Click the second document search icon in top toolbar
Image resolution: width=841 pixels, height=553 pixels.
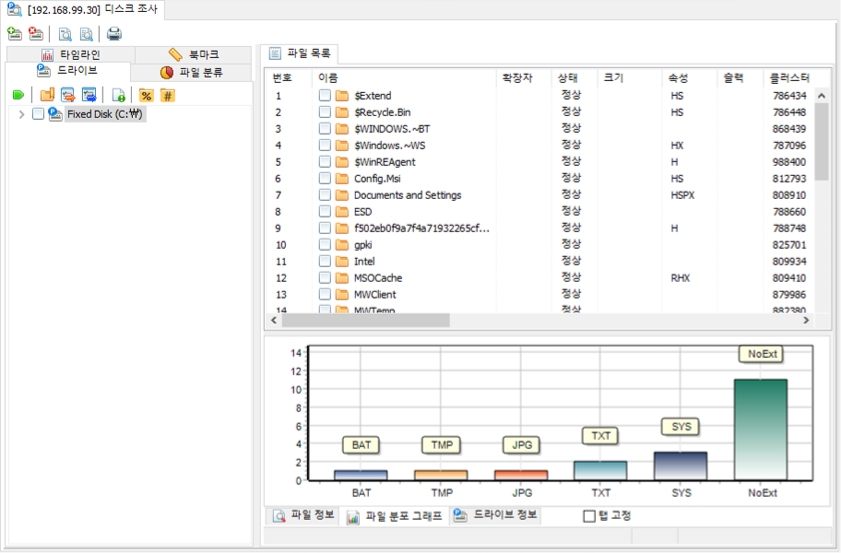tap(86, 34)
